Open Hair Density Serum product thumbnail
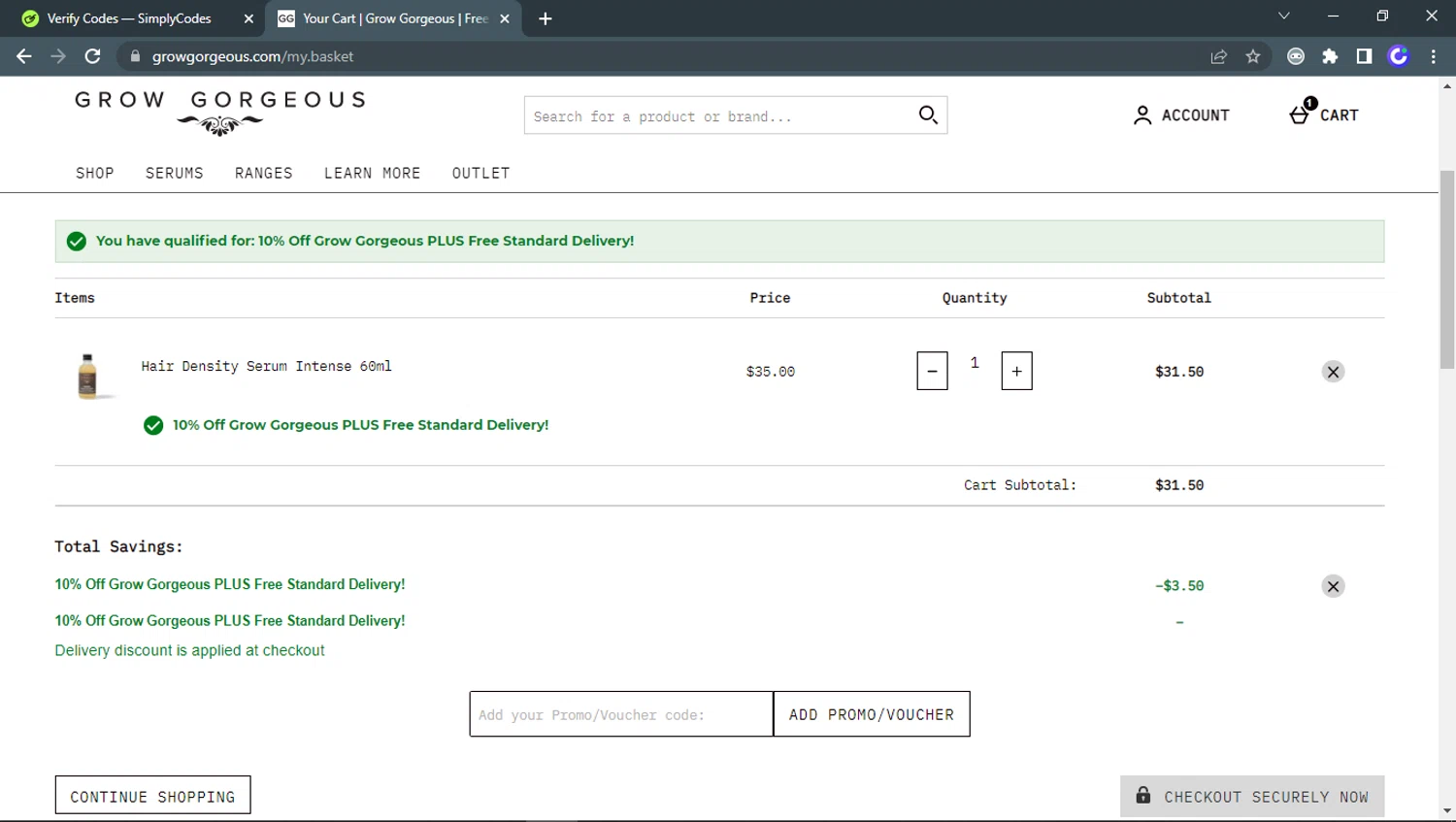 (88, 377)
